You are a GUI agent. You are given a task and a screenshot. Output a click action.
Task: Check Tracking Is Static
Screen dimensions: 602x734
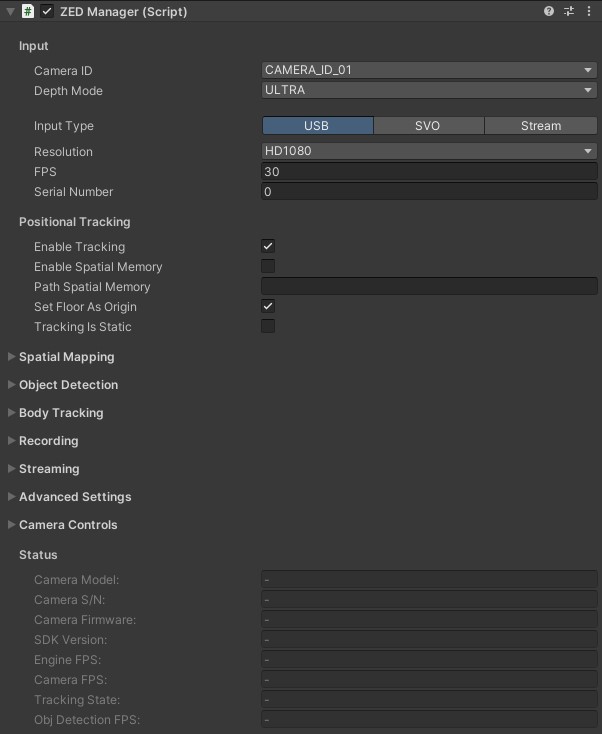(268, 326)
